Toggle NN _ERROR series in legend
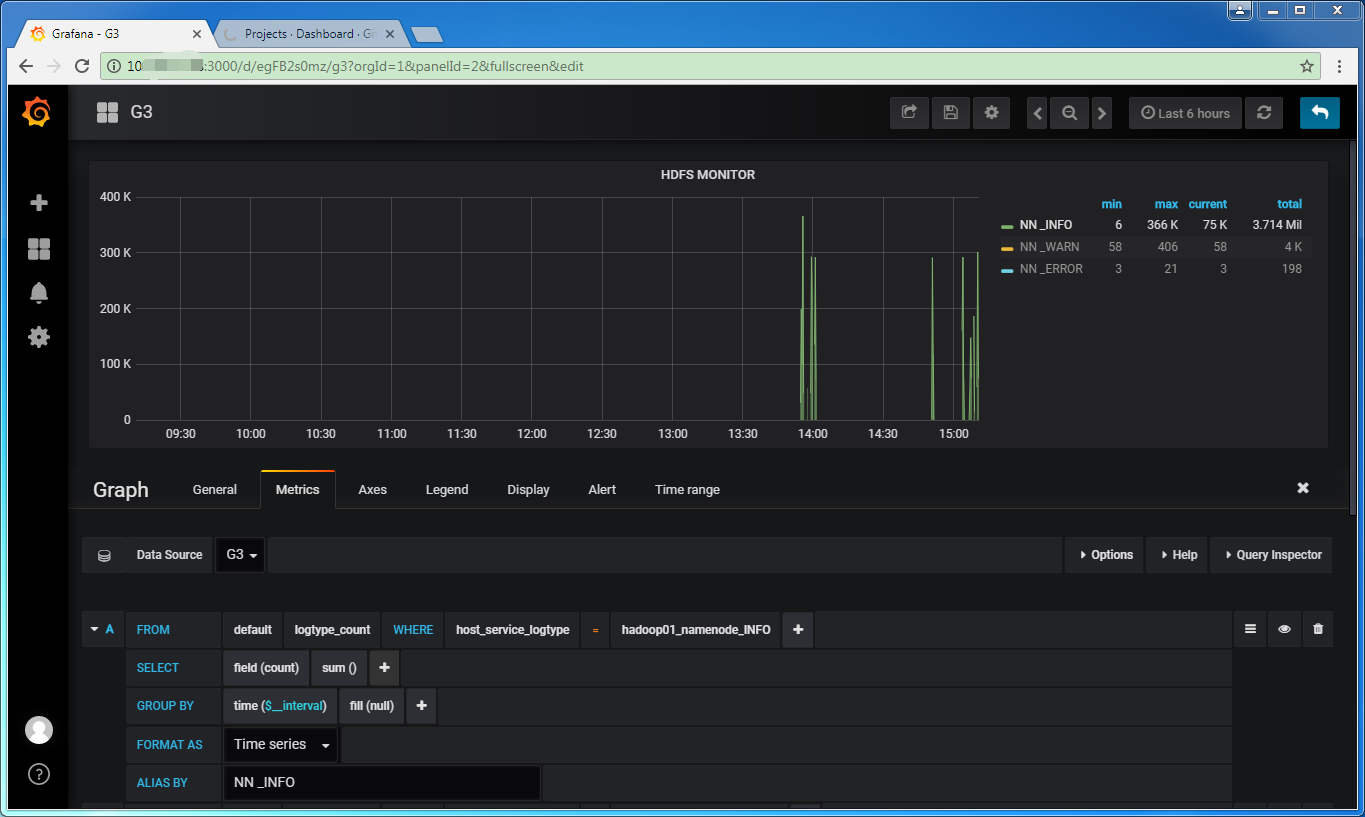 click(x=1051, y=269)
